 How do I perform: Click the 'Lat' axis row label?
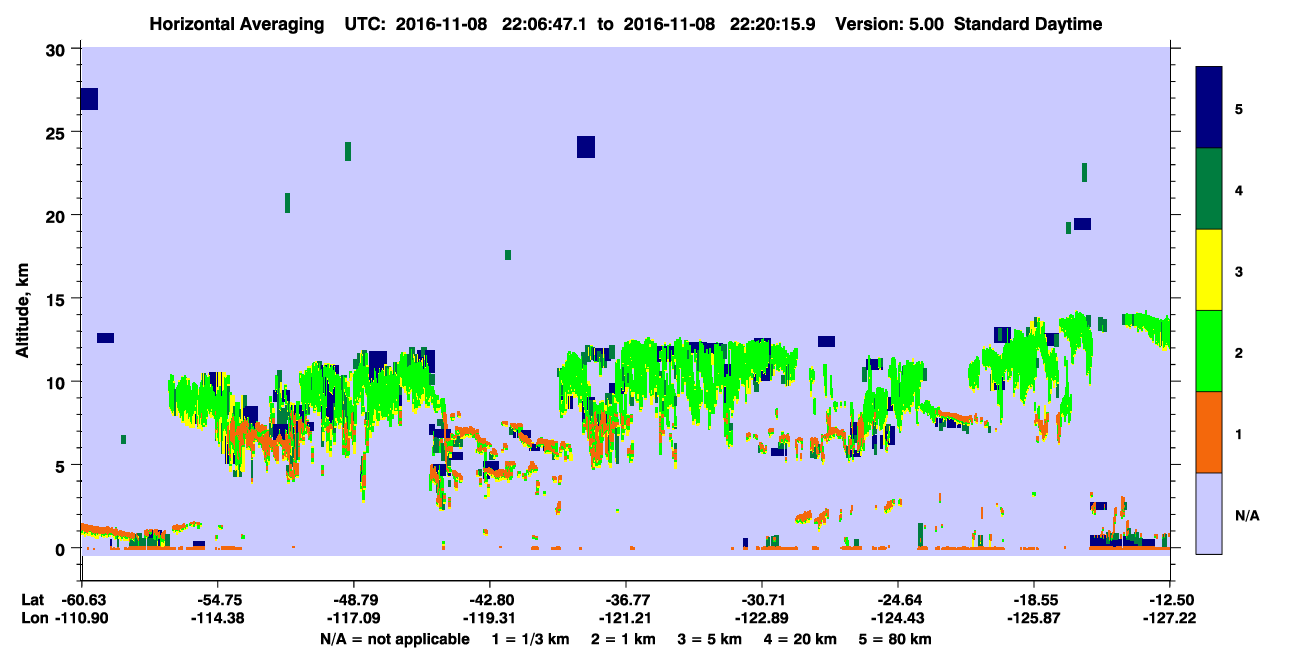[x=32, y=600]
